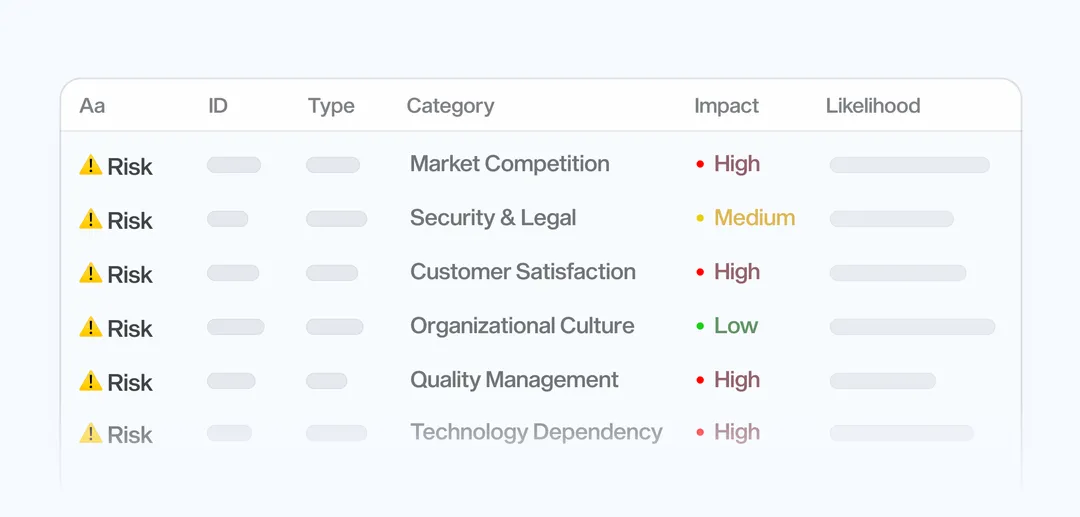
Task: Select the Low impact value
Action: pyautogui.click(x=736, y=326)
